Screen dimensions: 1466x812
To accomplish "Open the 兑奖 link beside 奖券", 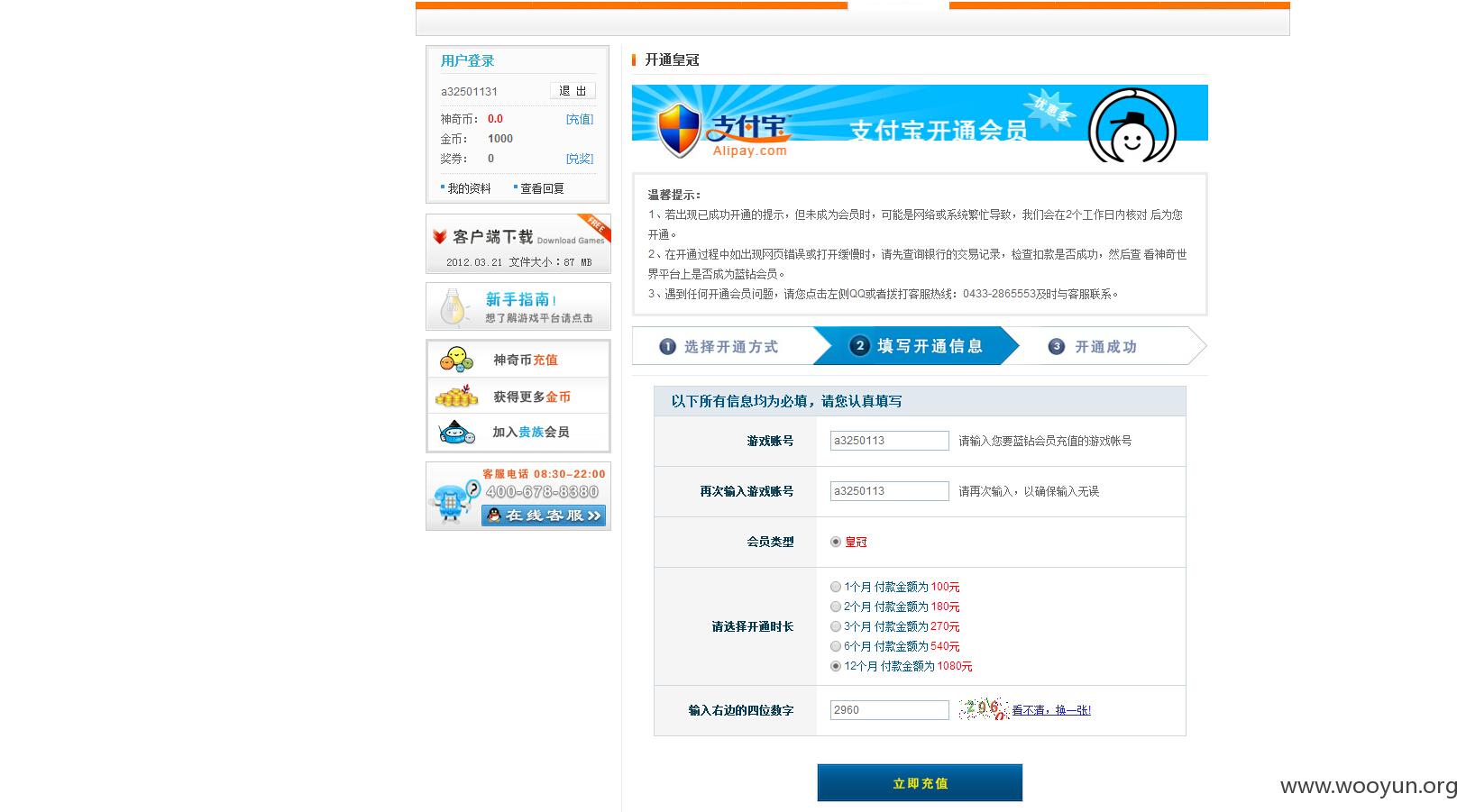I will [x=579, y=159].
